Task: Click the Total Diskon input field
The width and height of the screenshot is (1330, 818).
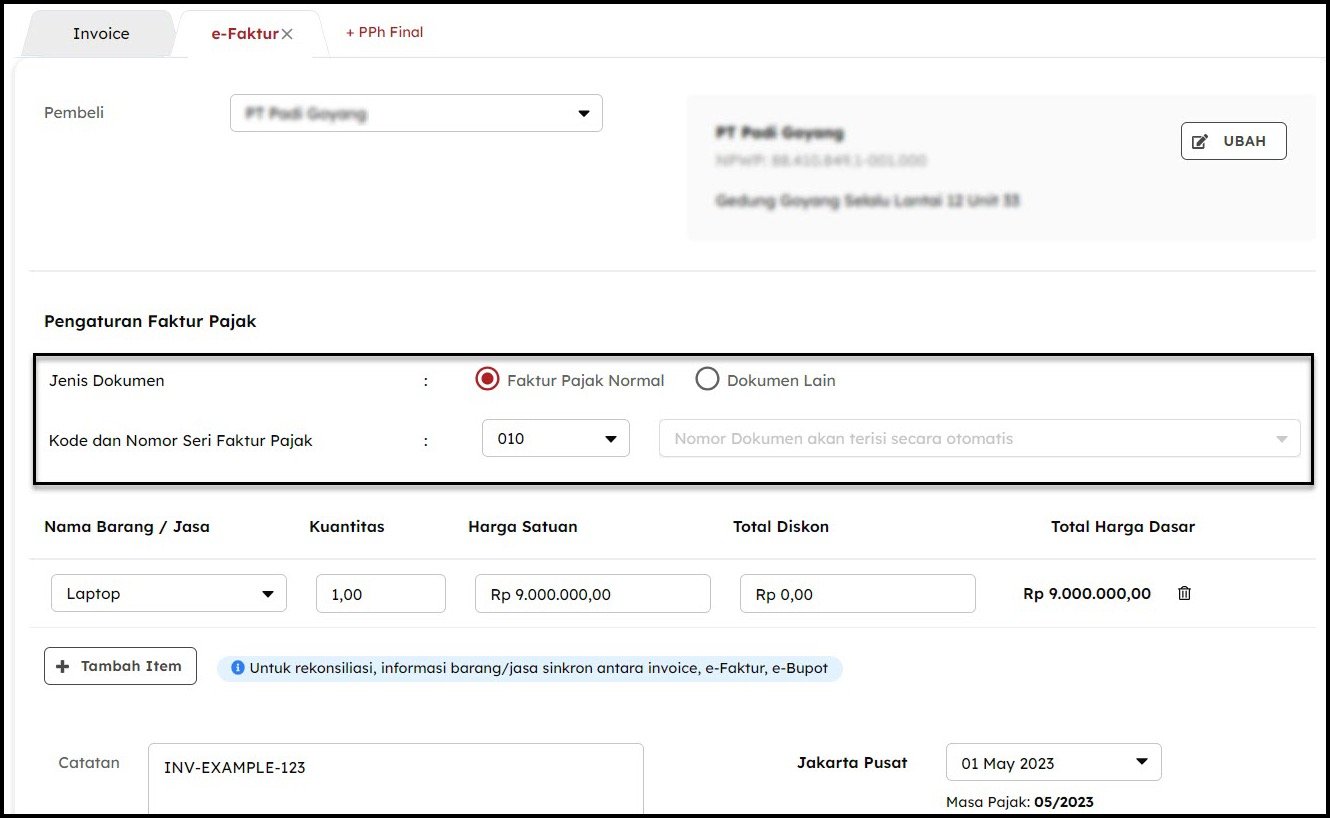Action: point(857,594)
